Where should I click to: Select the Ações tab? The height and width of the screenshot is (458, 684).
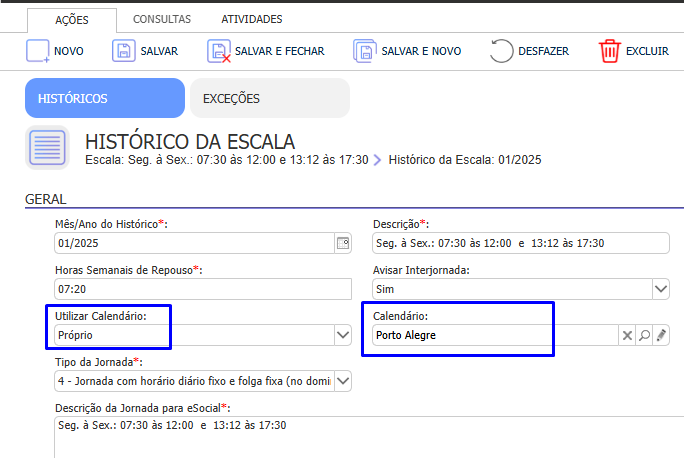[72, 19]
